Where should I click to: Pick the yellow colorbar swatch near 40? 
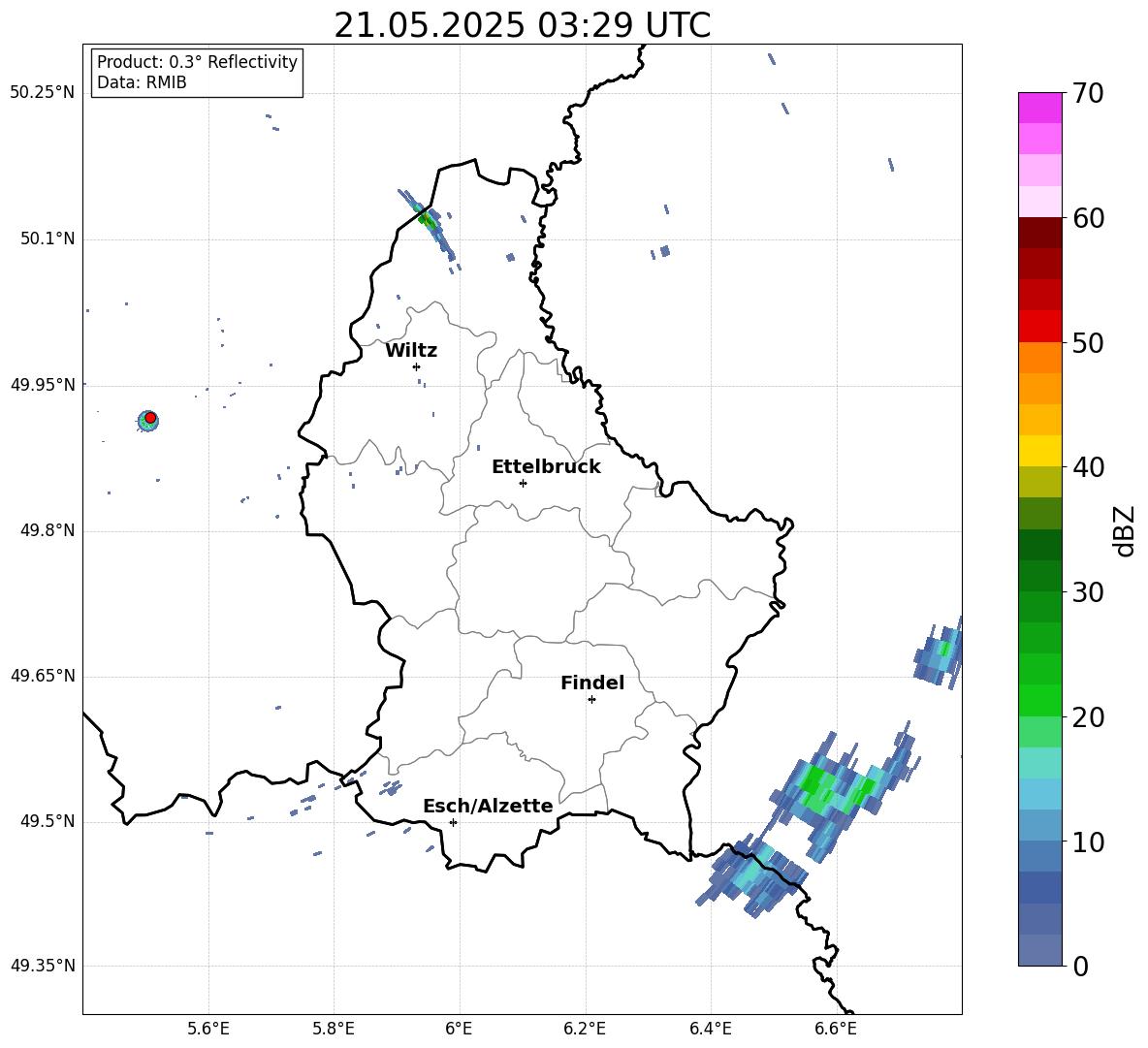coord(1039,451)
